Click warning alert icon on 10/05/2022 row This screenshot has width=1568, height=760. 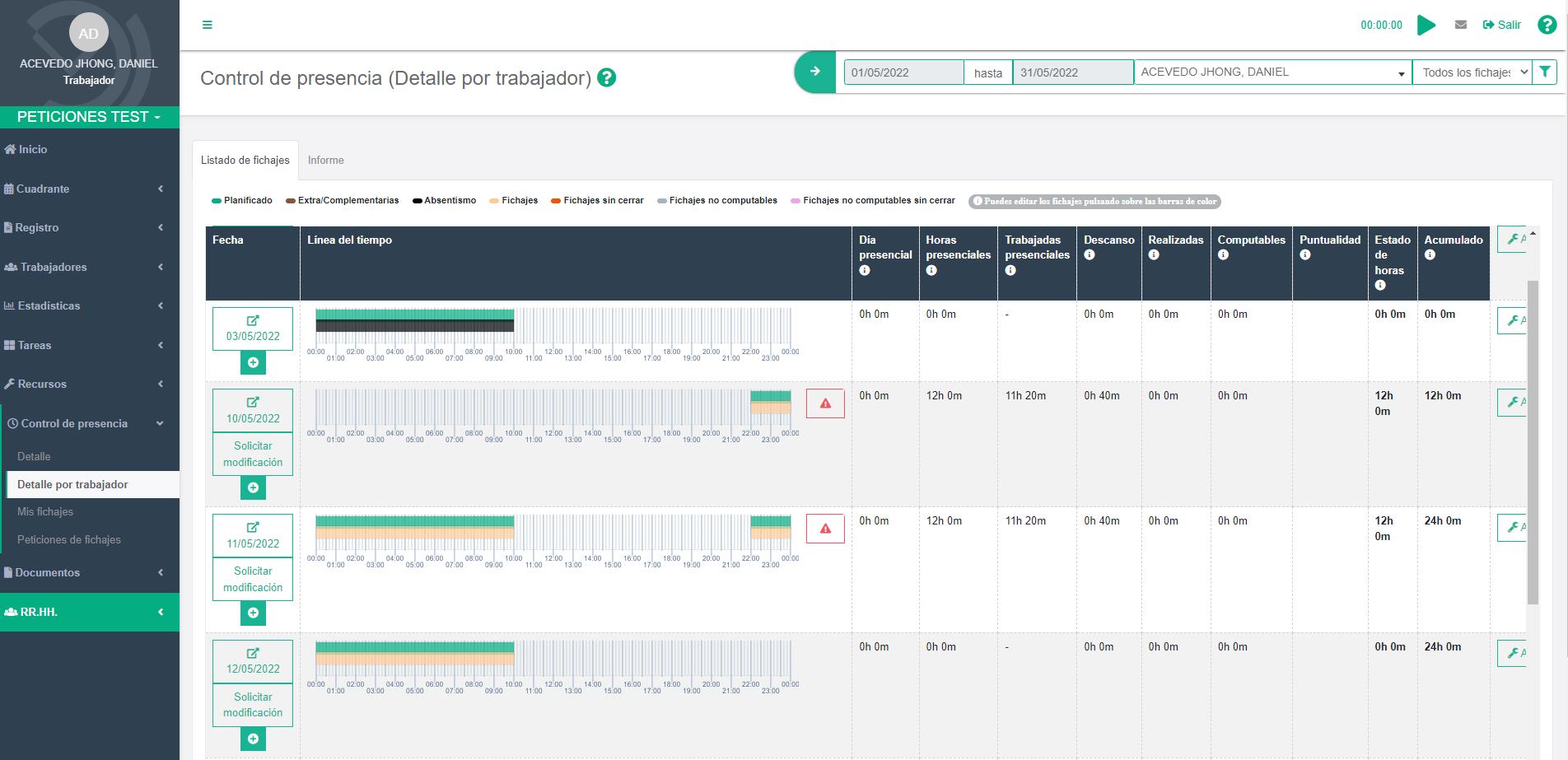point(825,403)
